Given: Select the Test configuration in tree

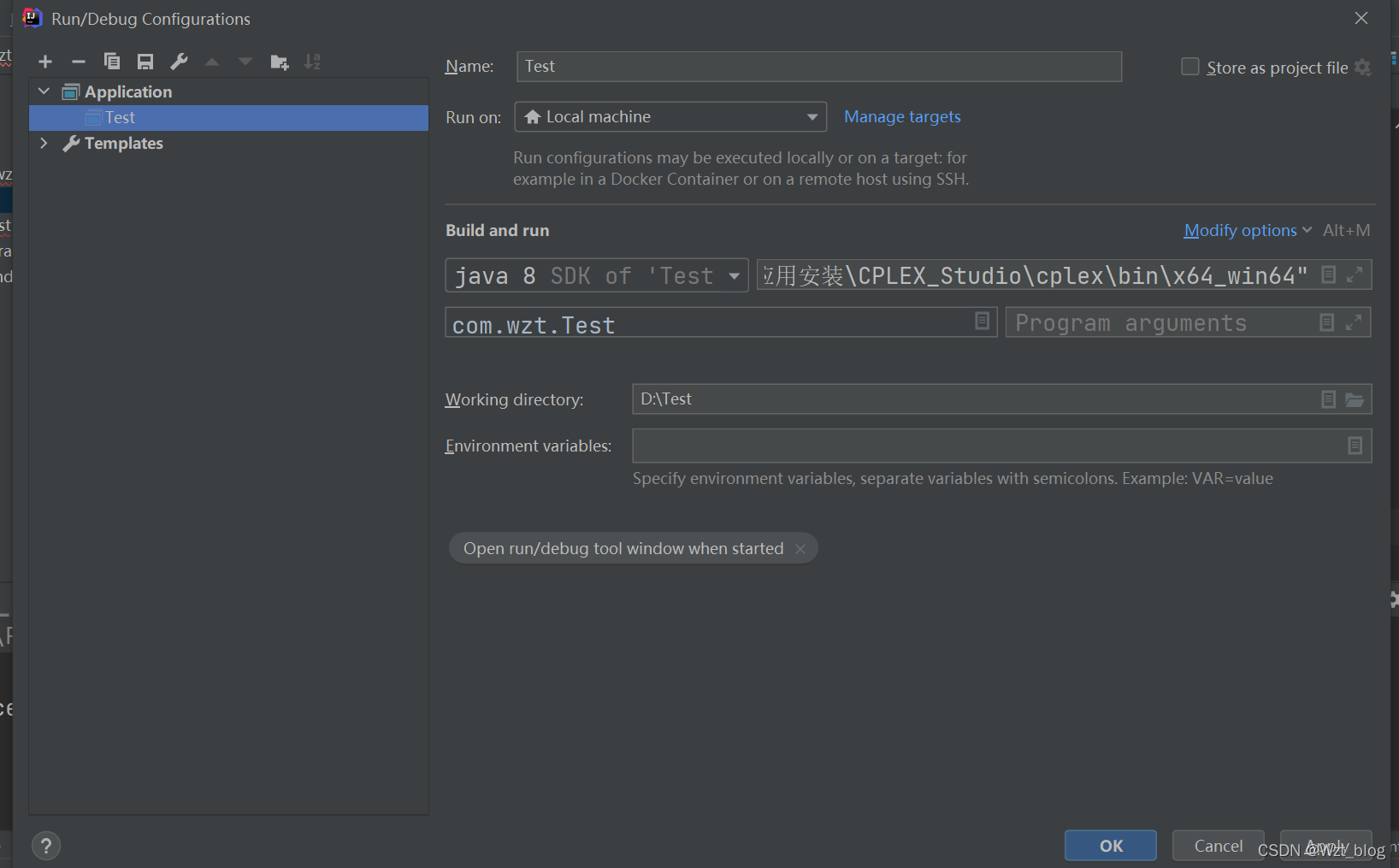Looking at the screenshot, I should (229, 118).
